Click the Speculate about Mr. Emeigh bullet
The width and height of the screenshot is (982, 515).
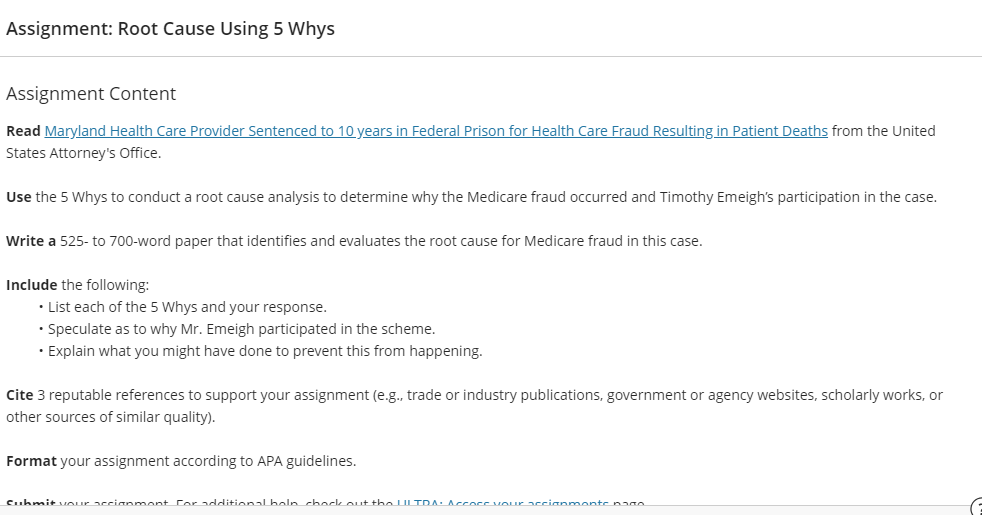(x=241, y=329)
